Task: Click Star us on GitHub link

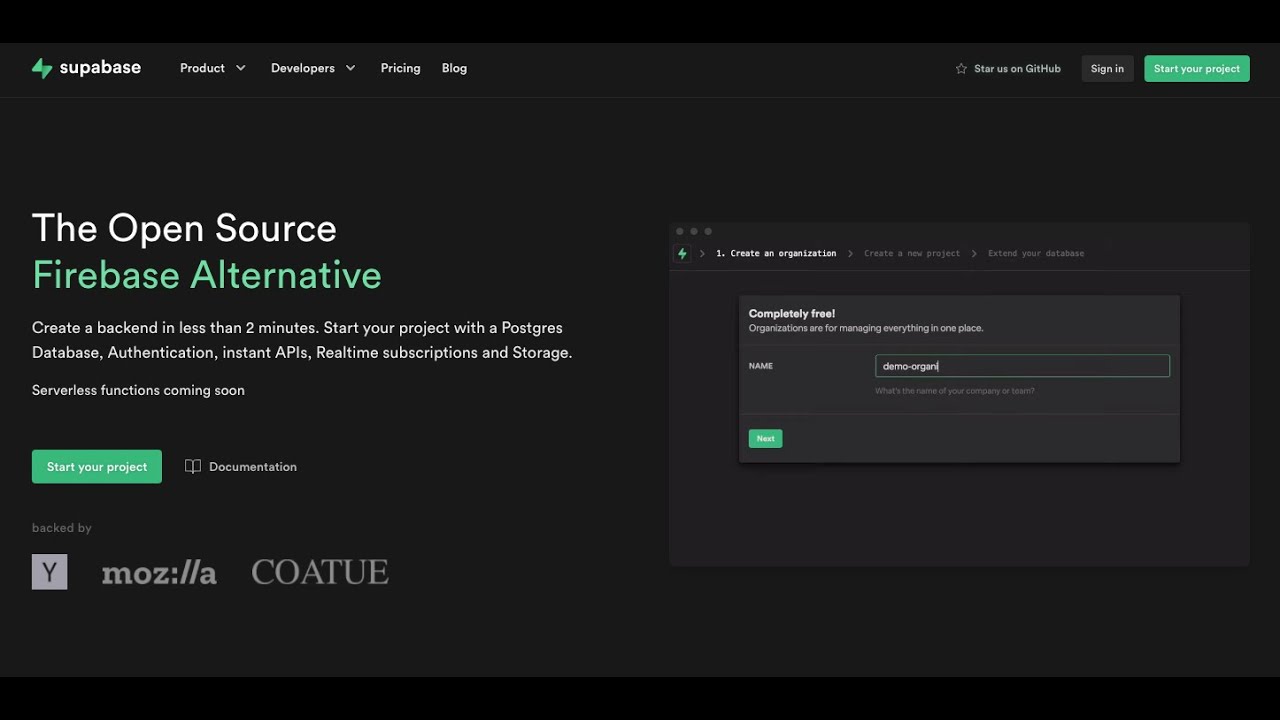Action: coord(1008,69)
